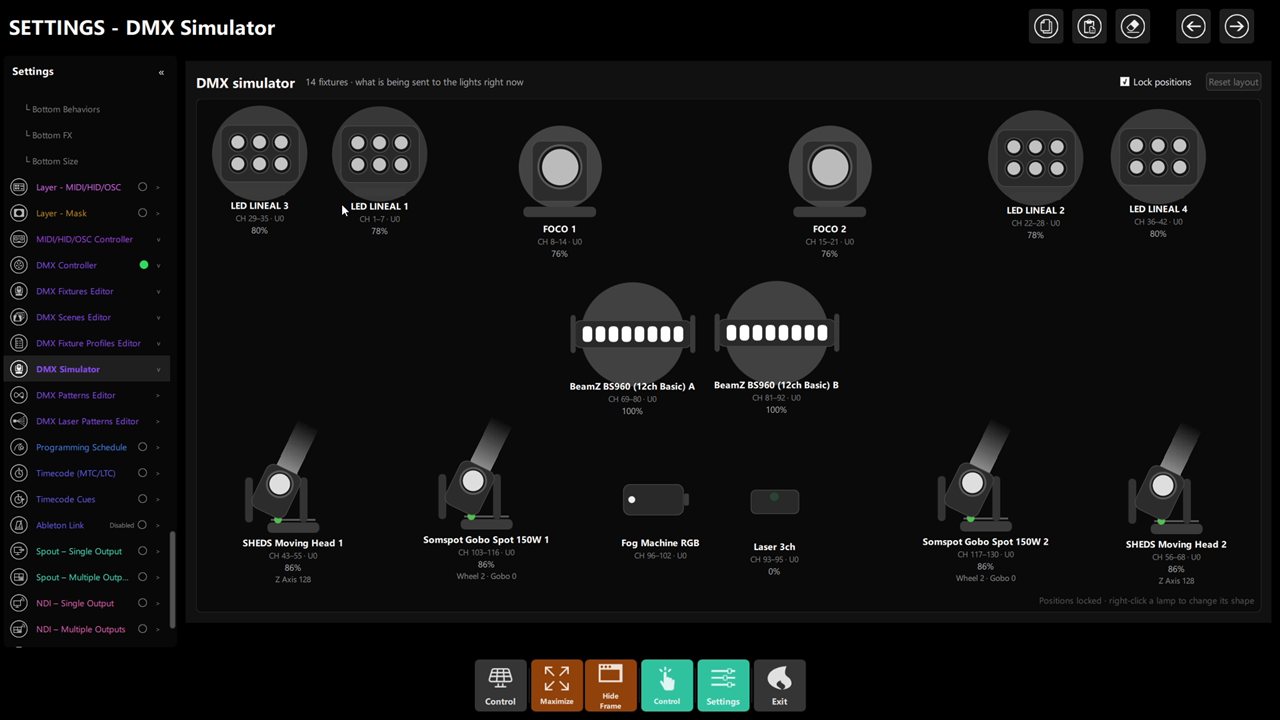Click the DMX Fixtures Editor sidebar icon

pyautogui.click(x=18, y=291)
